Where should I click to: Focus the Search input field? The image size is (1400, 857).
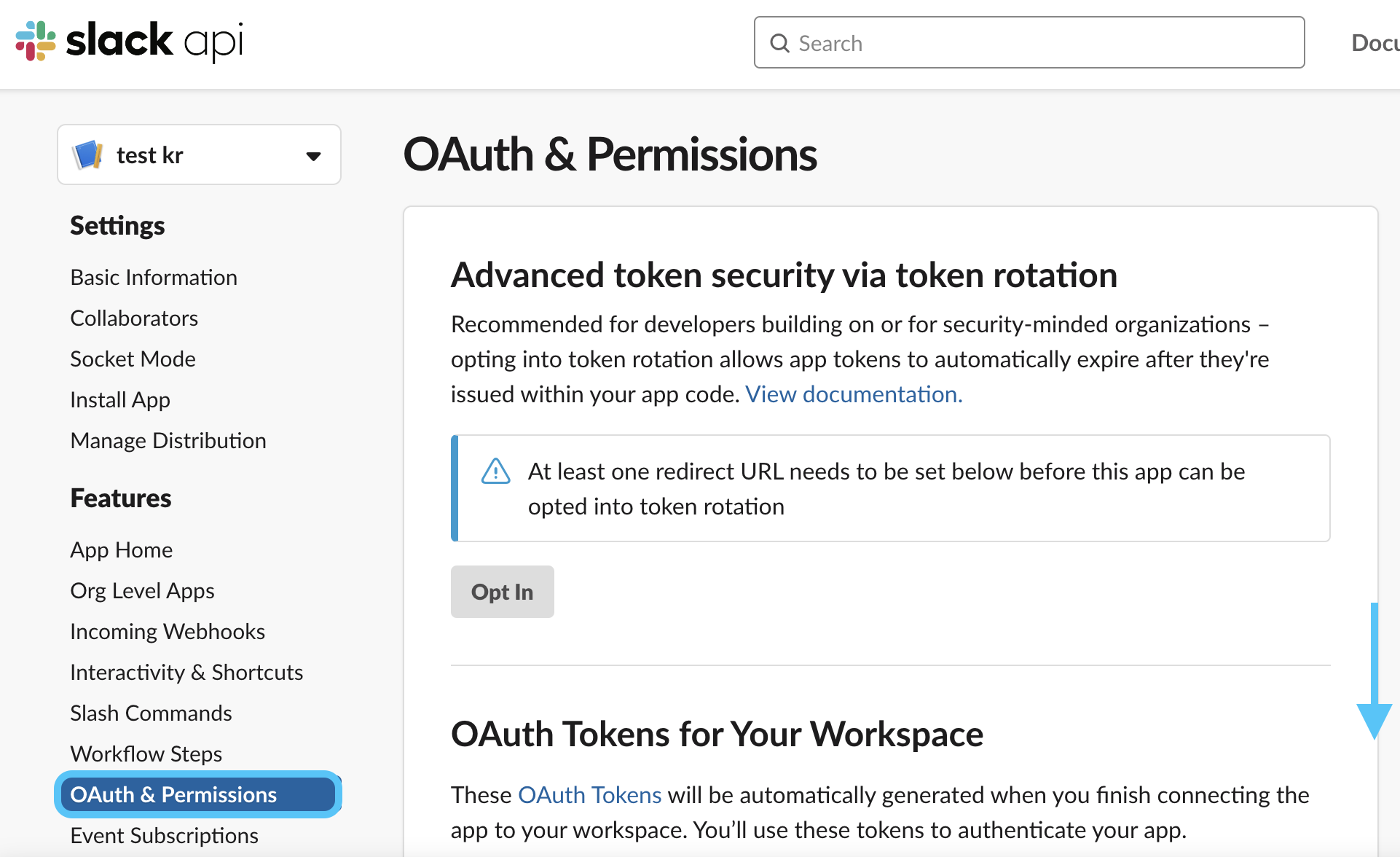[1029, 43]
